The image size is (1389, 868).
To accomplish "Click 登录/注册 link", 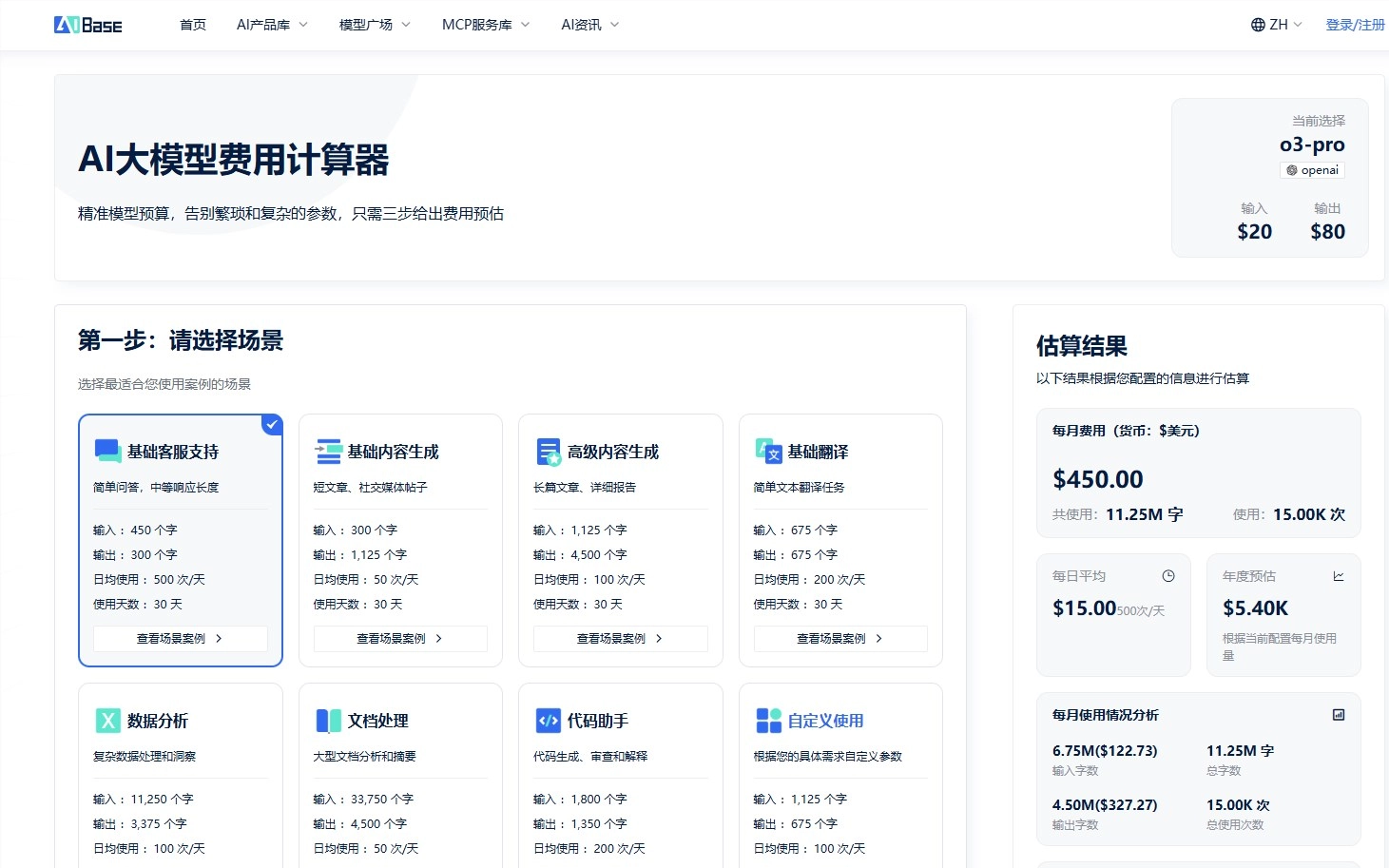I will pos(1356,25).
